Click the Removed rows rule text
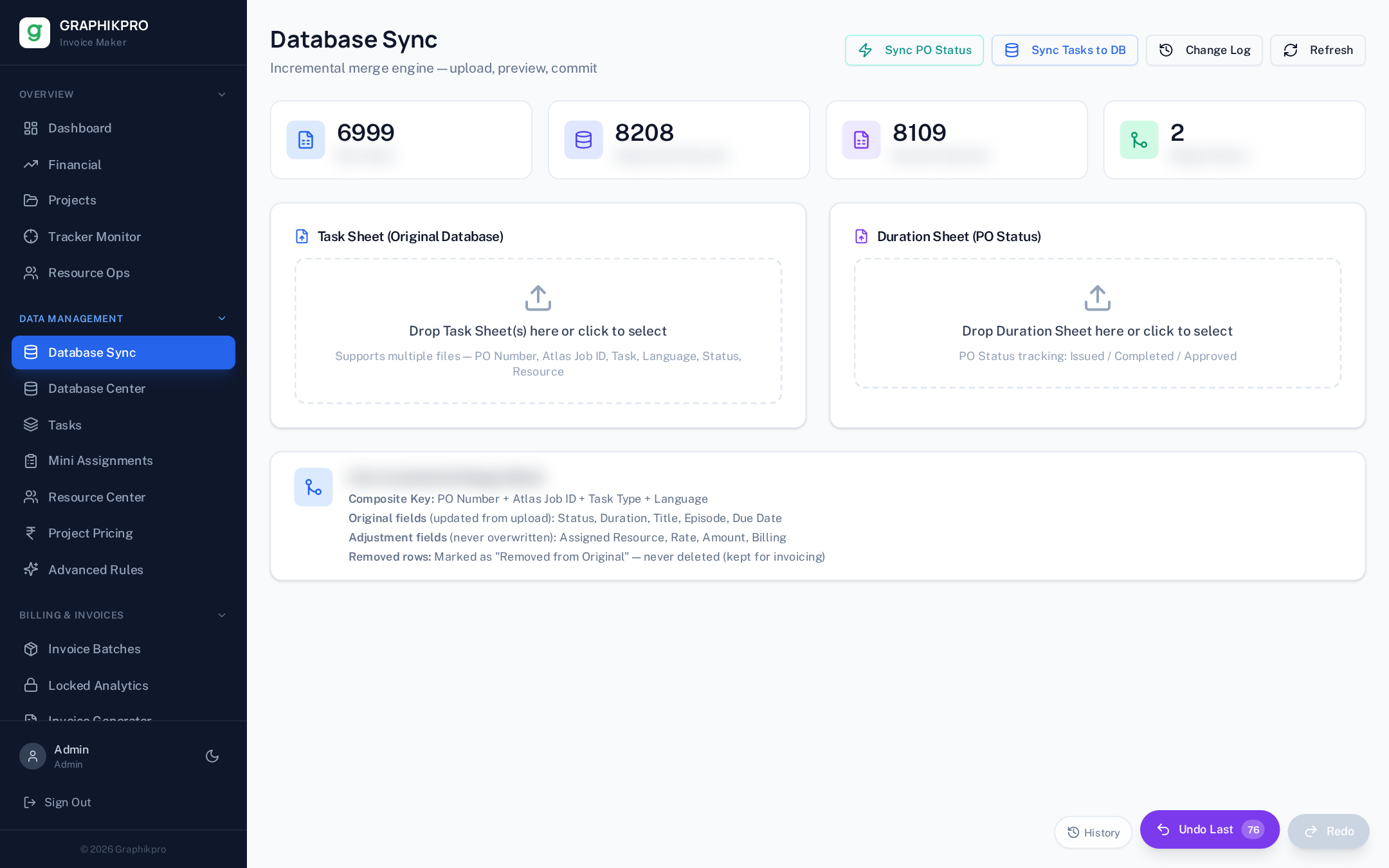The width and height of the screenshot is (1389, 868). tap(586, 557)
